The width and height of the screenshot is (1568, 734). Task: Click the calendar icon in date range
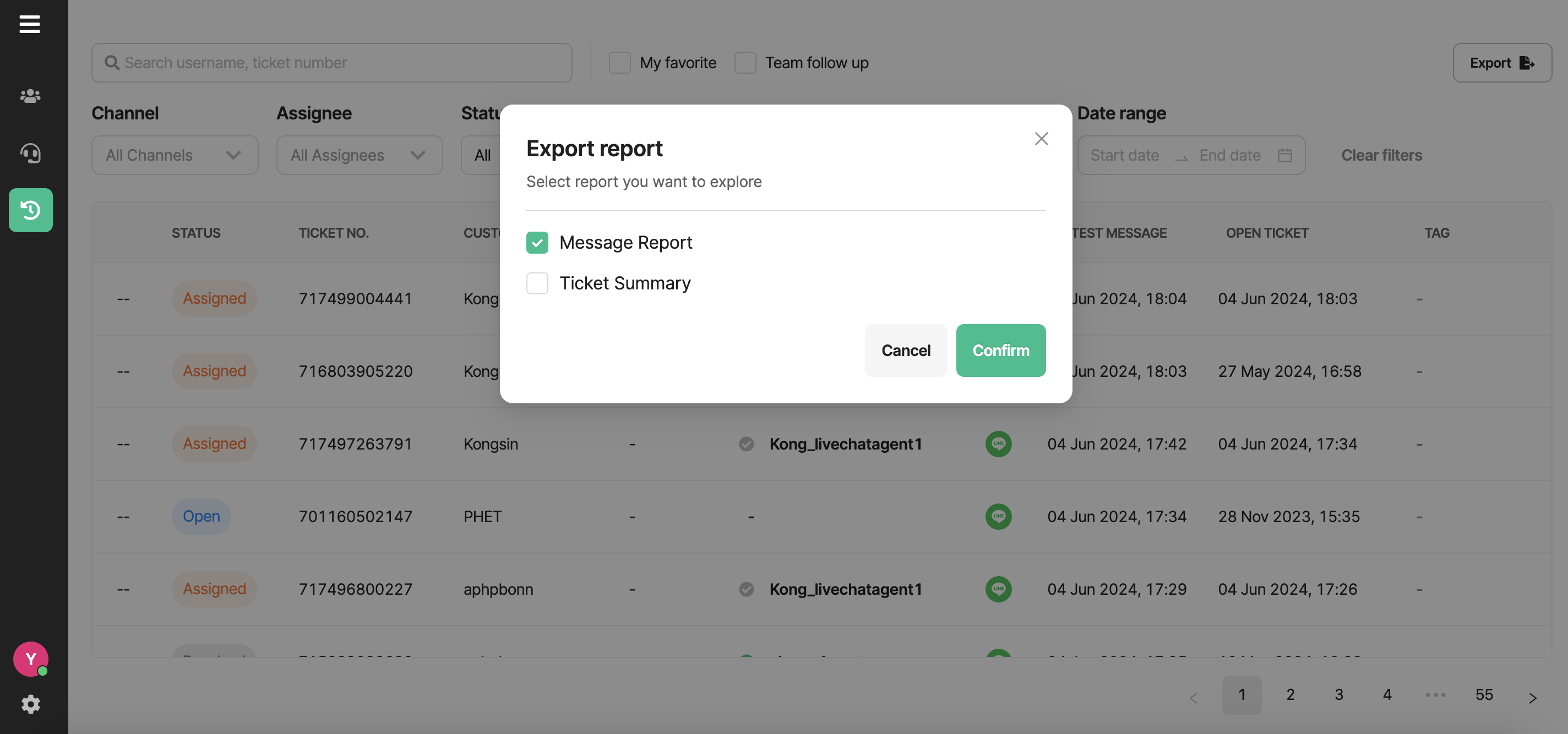(1284, 155)
